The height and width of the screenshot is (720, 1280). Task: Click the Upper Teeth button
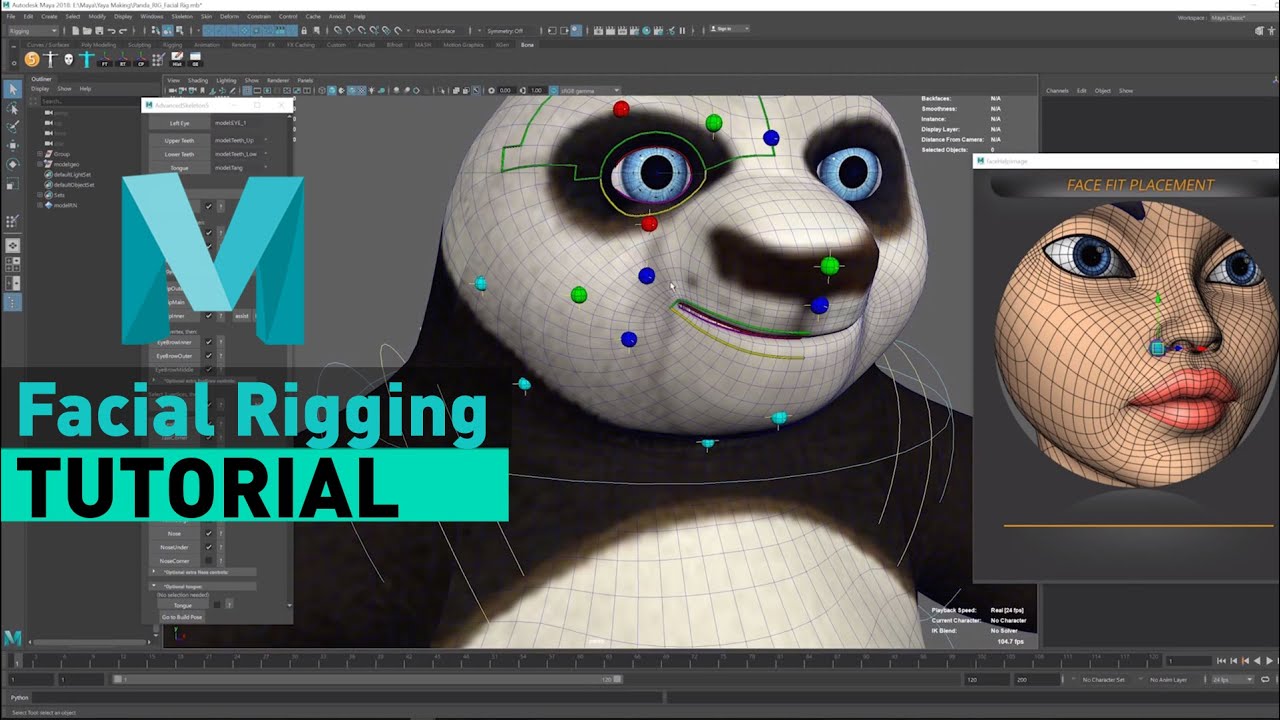tap(179, 141)
